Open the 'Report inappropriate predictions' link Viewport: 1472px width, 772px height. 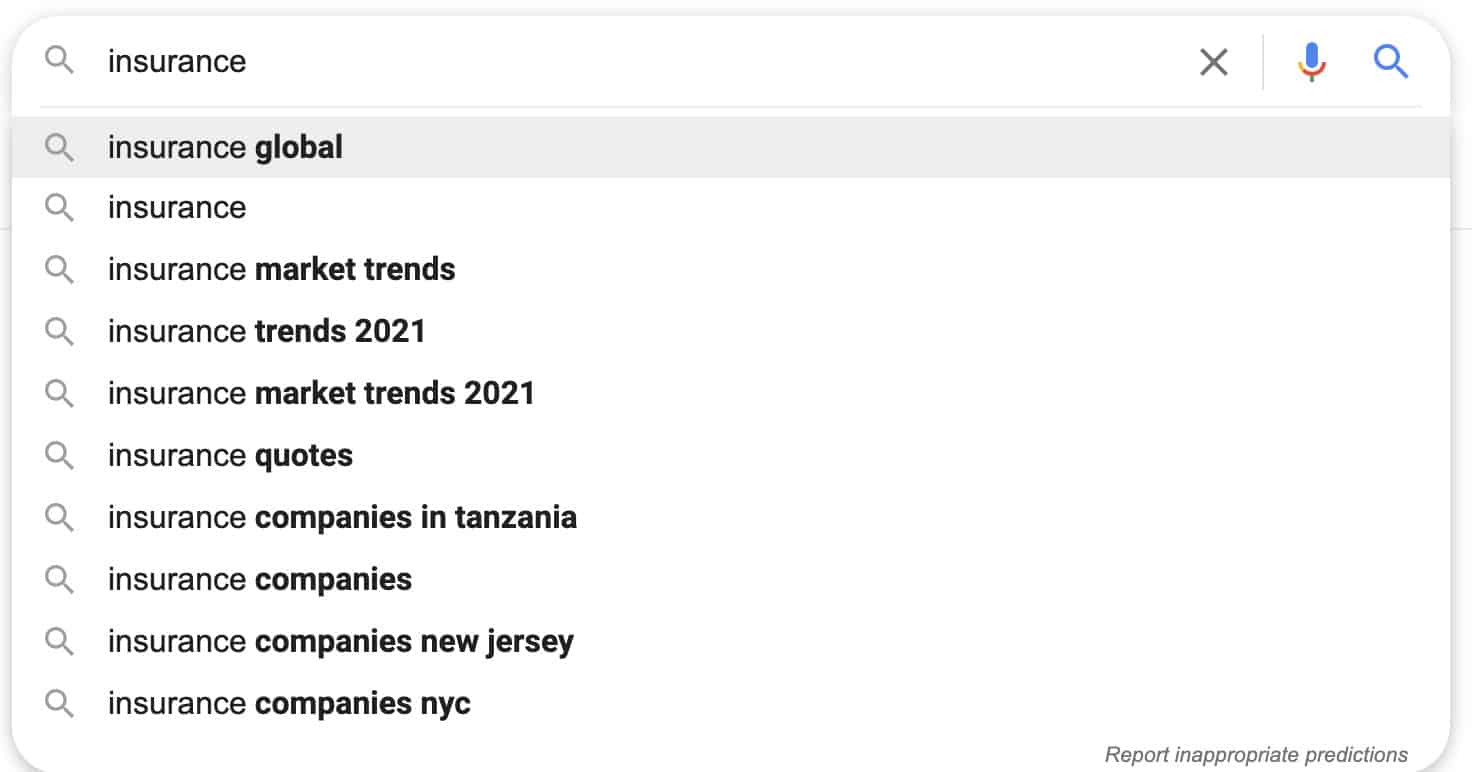[x=1256, y=755]
